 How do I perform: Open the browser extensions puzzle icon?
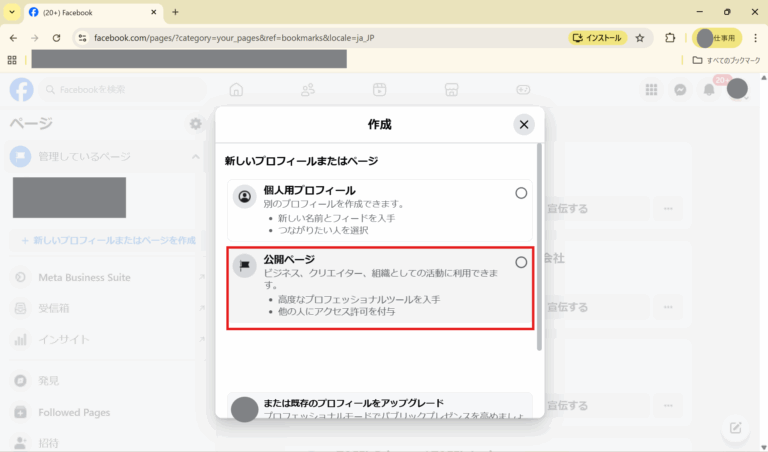pyautogui.click(x=670, y=38)
